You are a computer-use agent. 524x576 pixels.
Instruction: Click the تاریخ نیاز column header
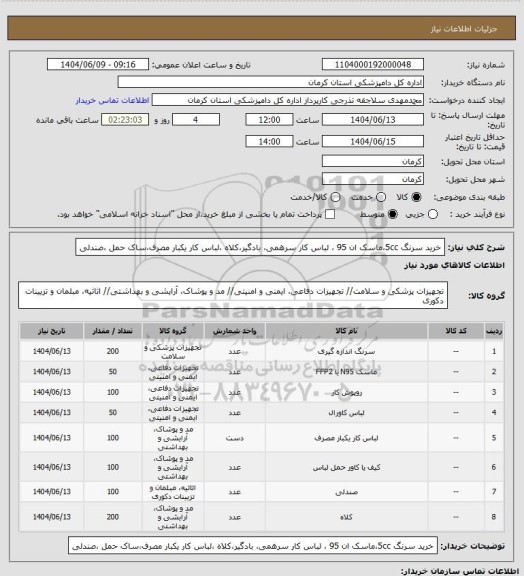[x=51, y=331]
